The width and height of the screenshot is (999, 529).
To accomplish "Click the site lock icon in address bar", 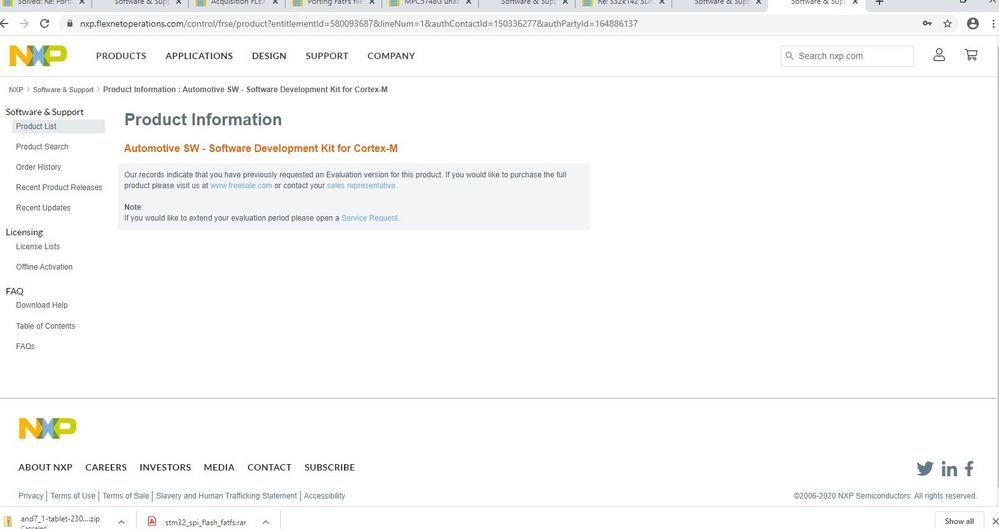I will [x=69, y=24].
